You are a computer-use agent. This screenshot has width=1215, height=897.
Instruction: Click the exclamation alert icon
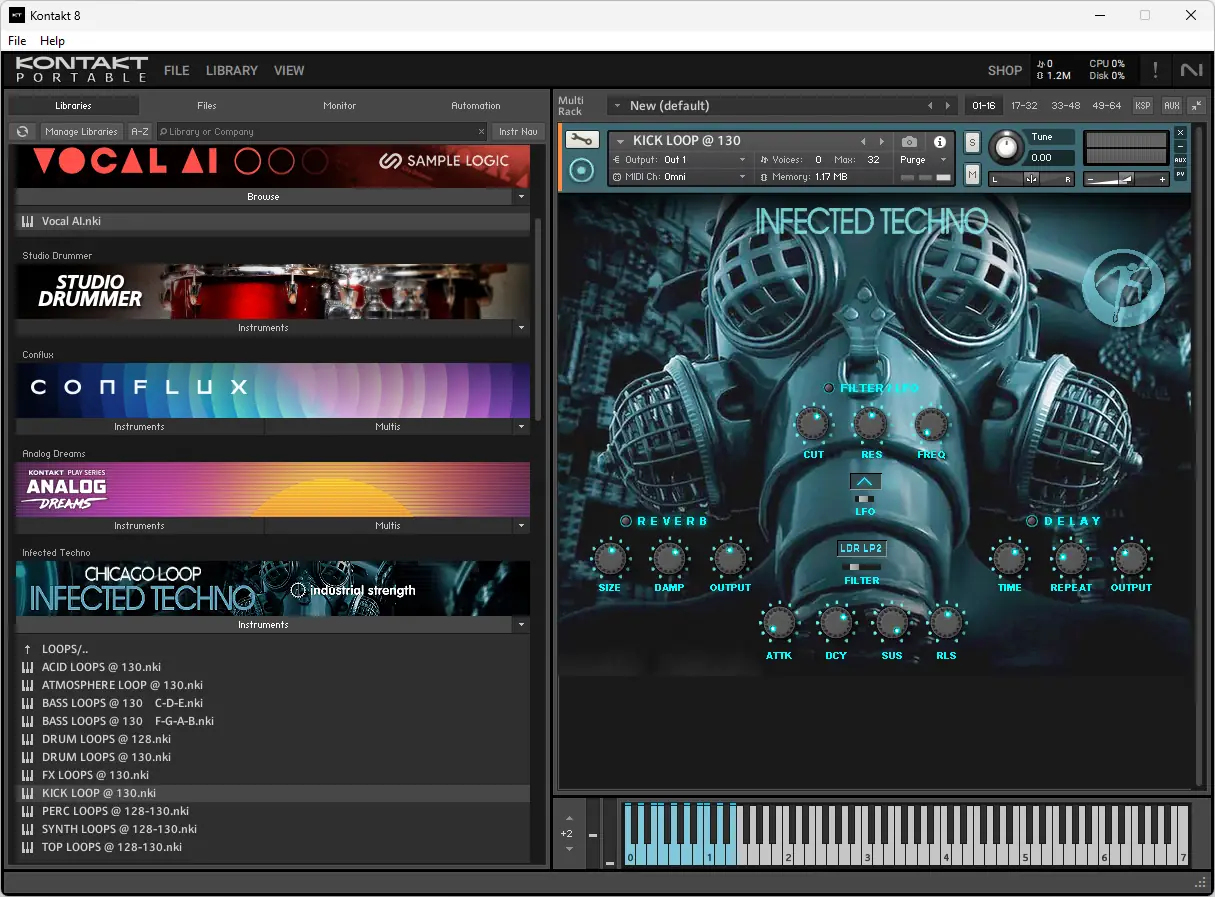point(1155,70)
